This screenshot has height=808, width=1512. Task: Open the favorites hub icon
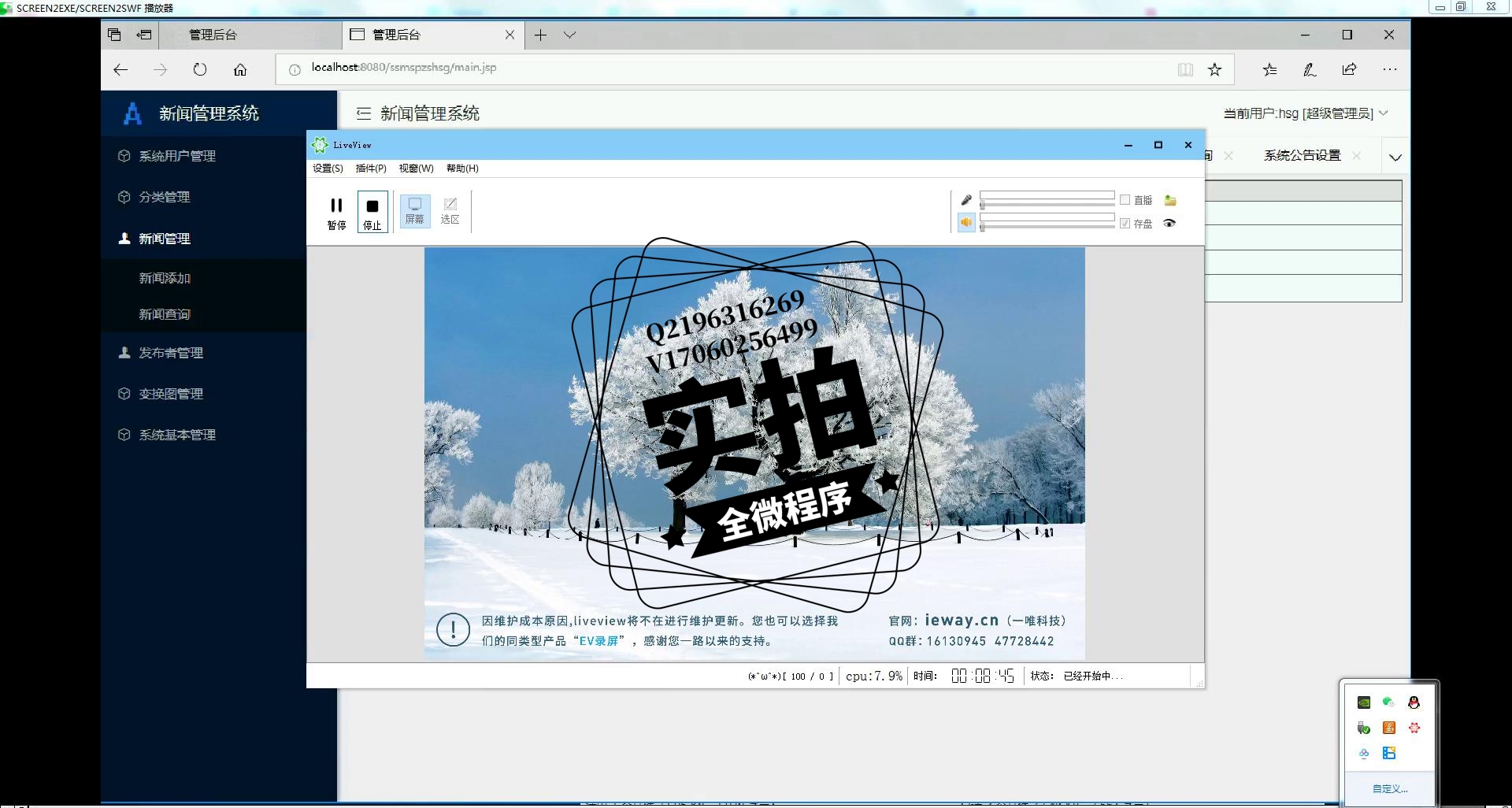1269,69
